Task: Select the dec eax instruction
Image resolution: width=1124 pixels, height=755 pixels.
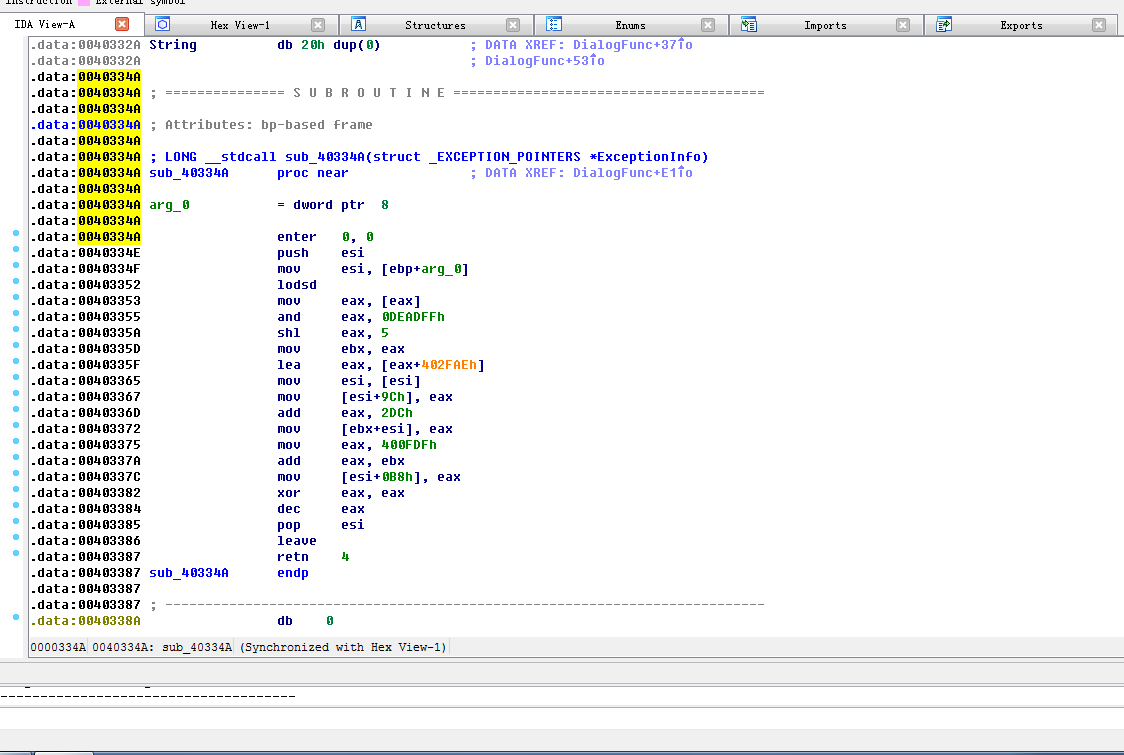Action: [320, 509]
